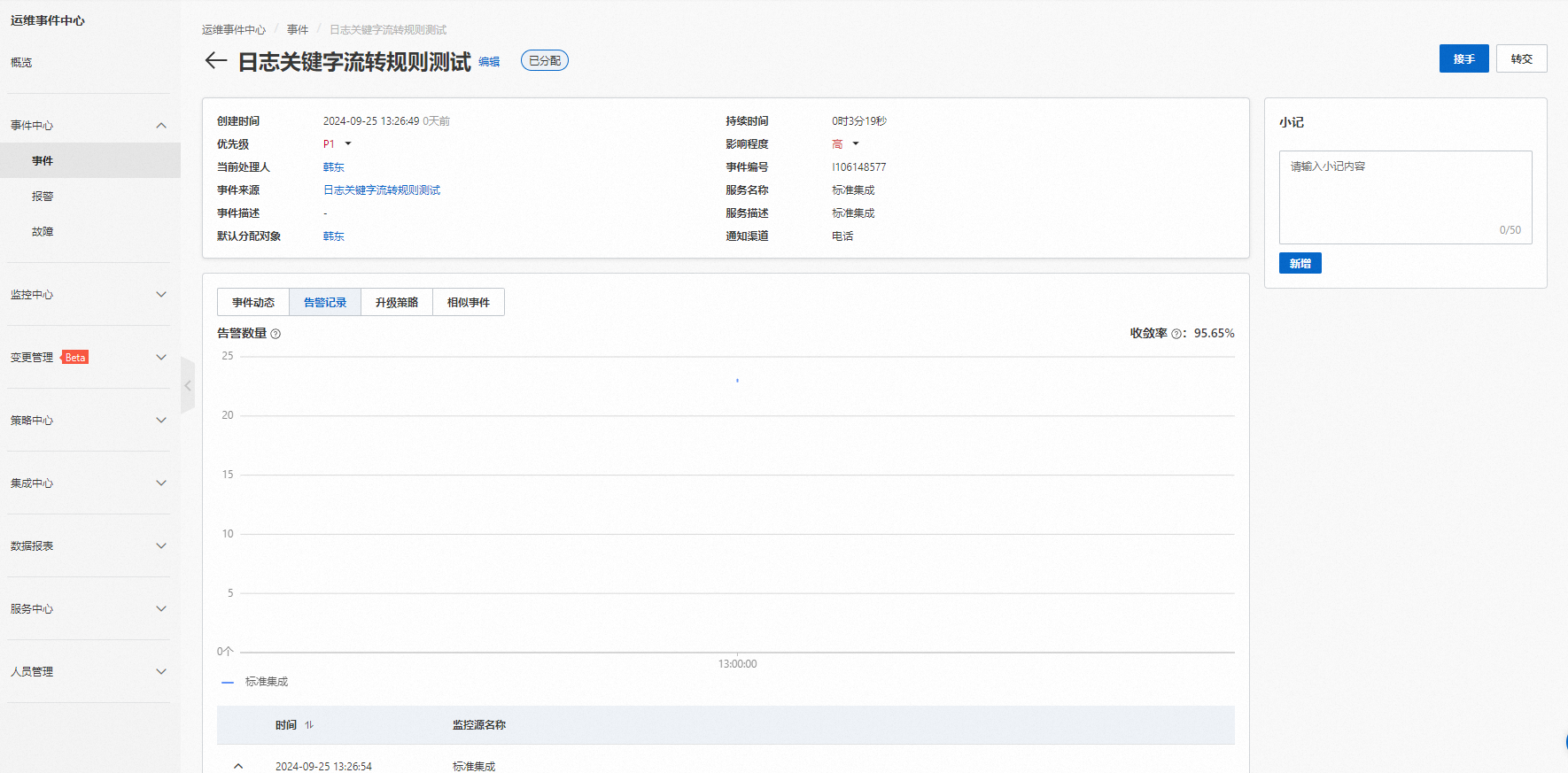
Task: Toggle the 标准集成 chart legend item
Action: tap(255, 682)
